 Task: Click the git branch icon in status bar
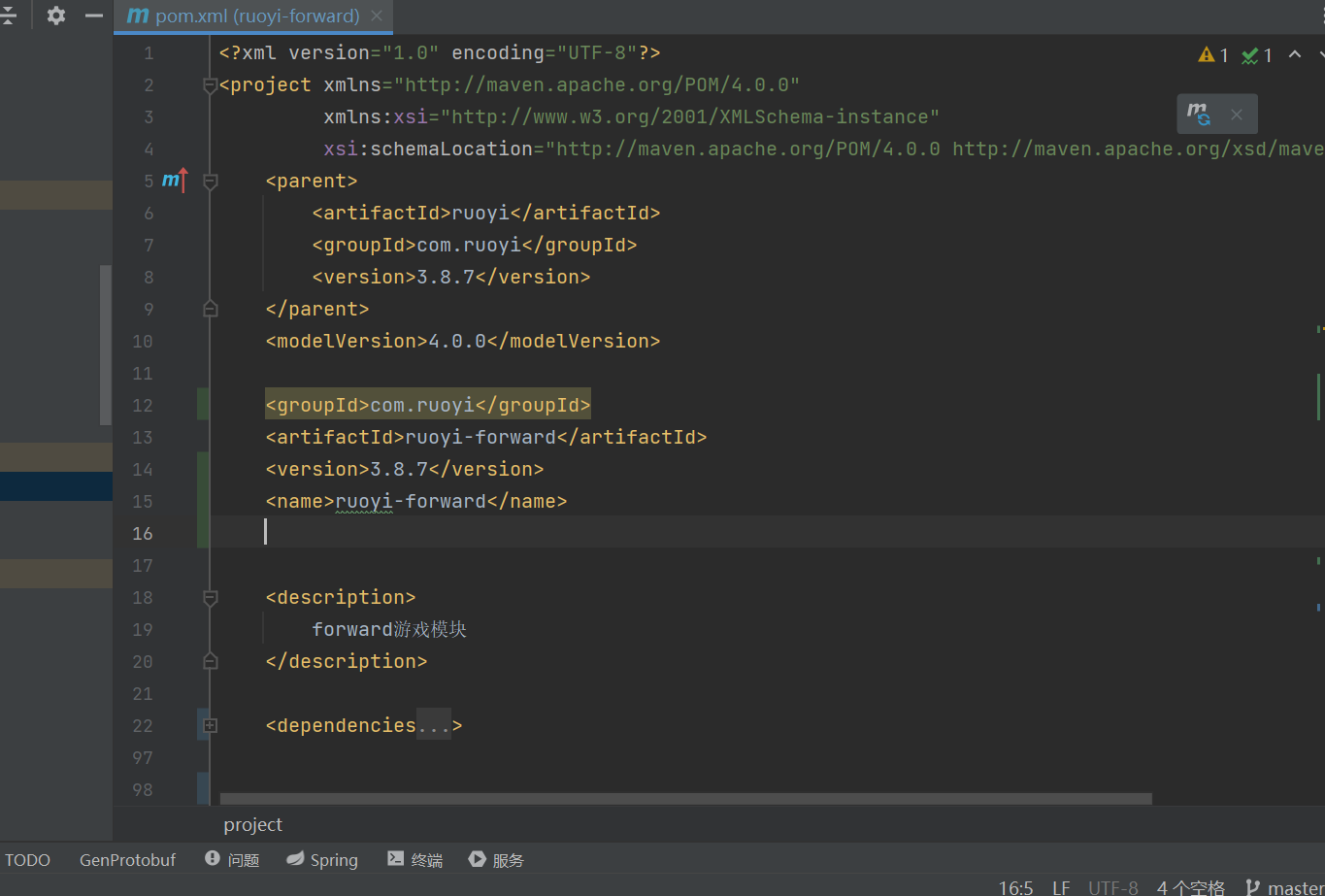(x=1253, y=887)
